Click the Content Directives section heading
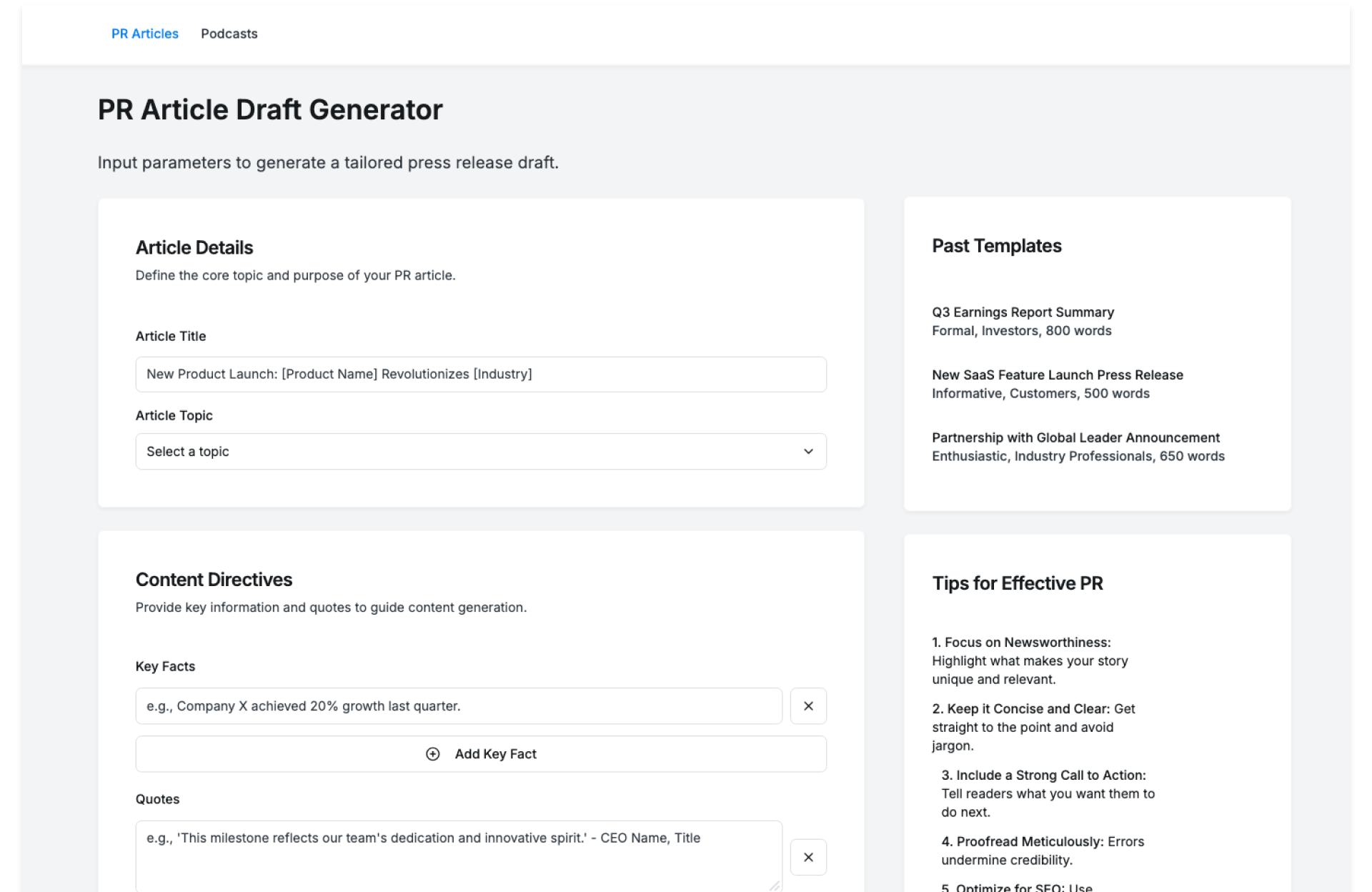1372x892 pixels. pyautogui.click(x=214, y=580)
